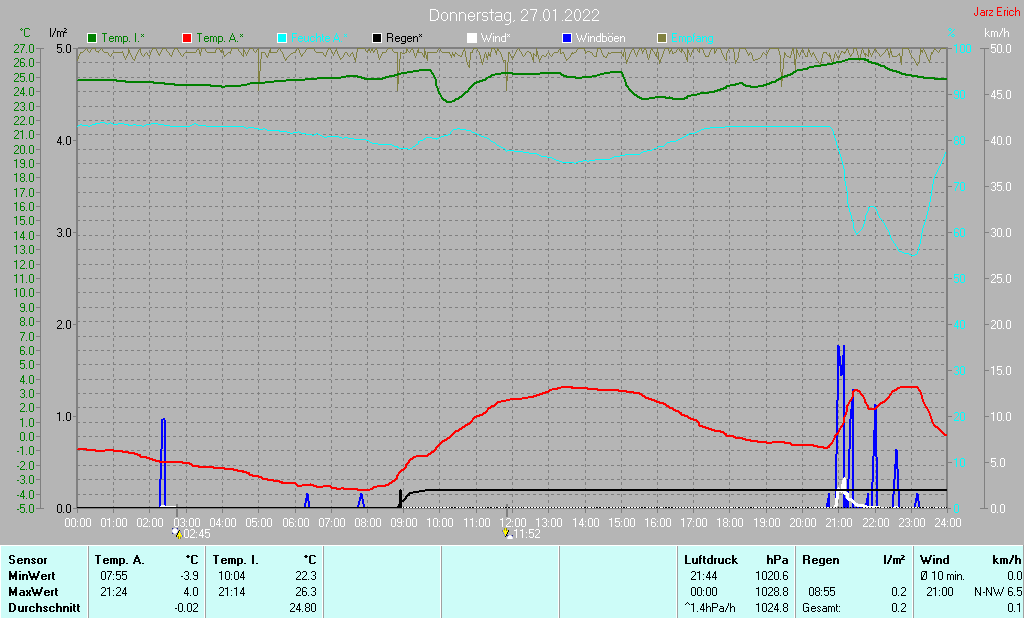Click the 'Wind' column header in the table
Image resolution: width=1024 pixels, height=618 pixels.
935,560
